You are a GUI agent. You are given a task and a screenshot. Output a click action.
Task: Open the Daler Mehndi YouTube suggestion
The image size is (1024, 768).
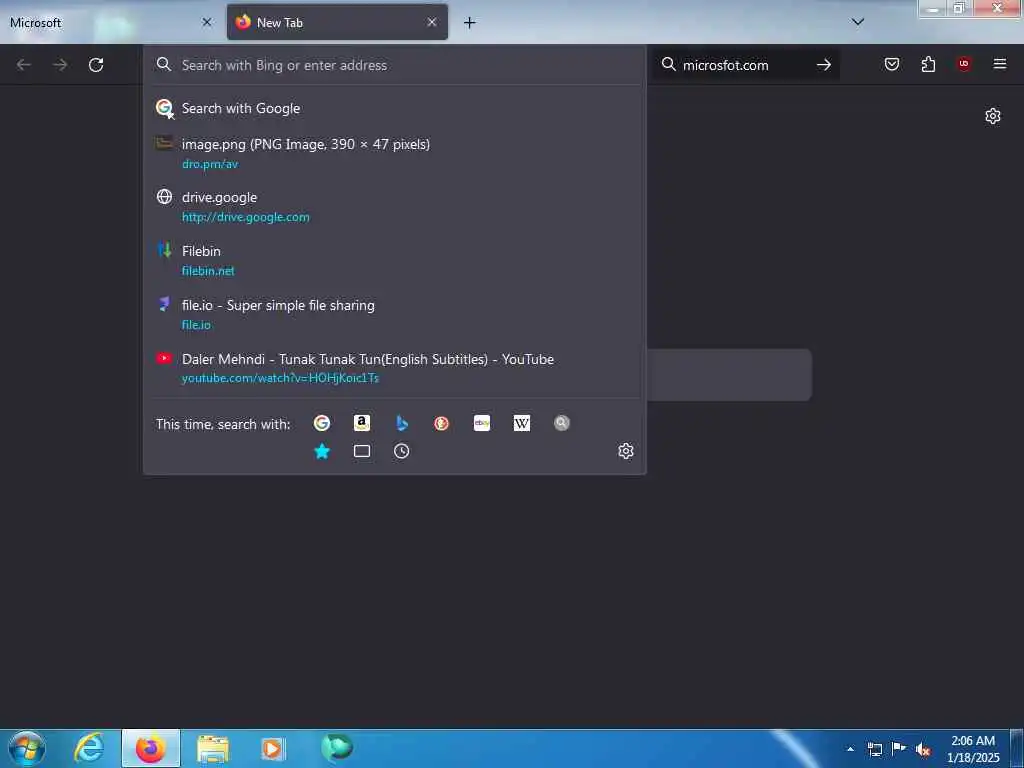[394, 368]
